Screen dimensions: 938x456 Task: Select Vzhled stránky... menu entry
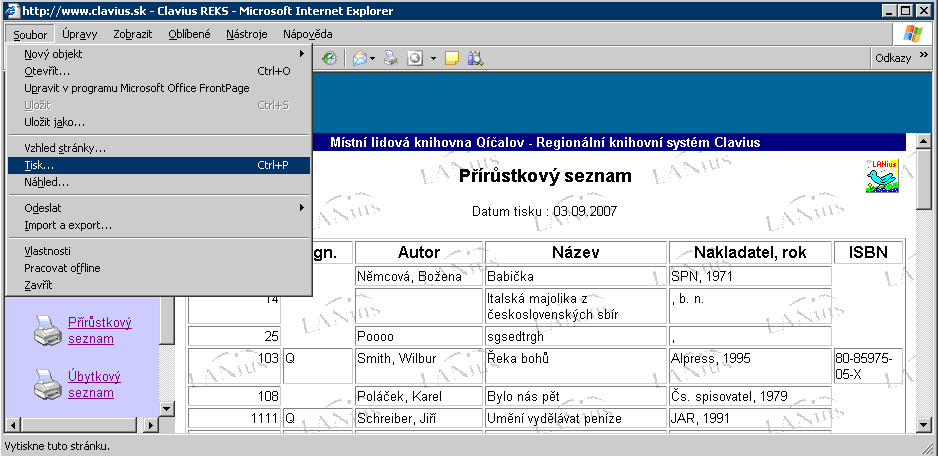click(x=159, y=147)
